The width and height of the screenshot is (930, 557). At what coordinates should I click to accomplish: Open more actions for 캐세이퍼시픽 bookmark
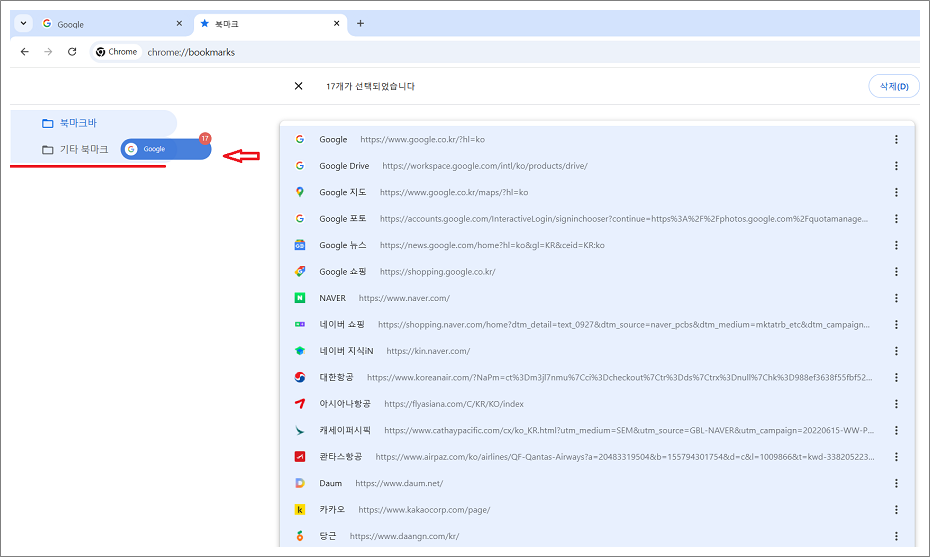896,430
